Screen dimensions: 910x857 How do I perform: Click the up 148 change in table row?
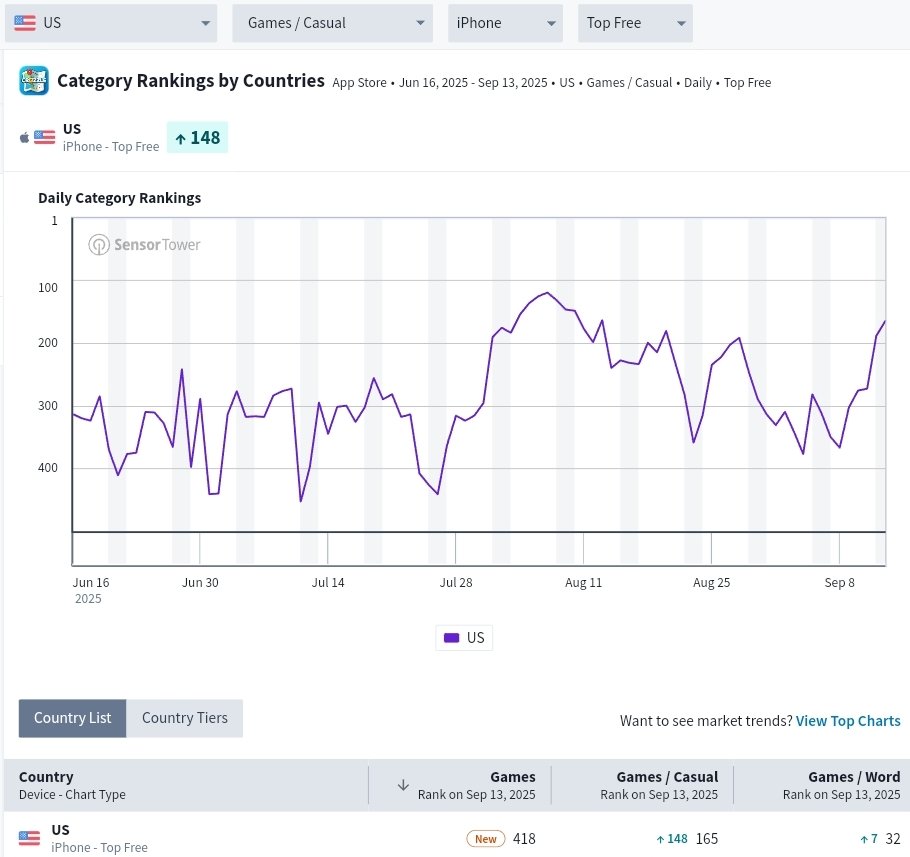[672, 839]
